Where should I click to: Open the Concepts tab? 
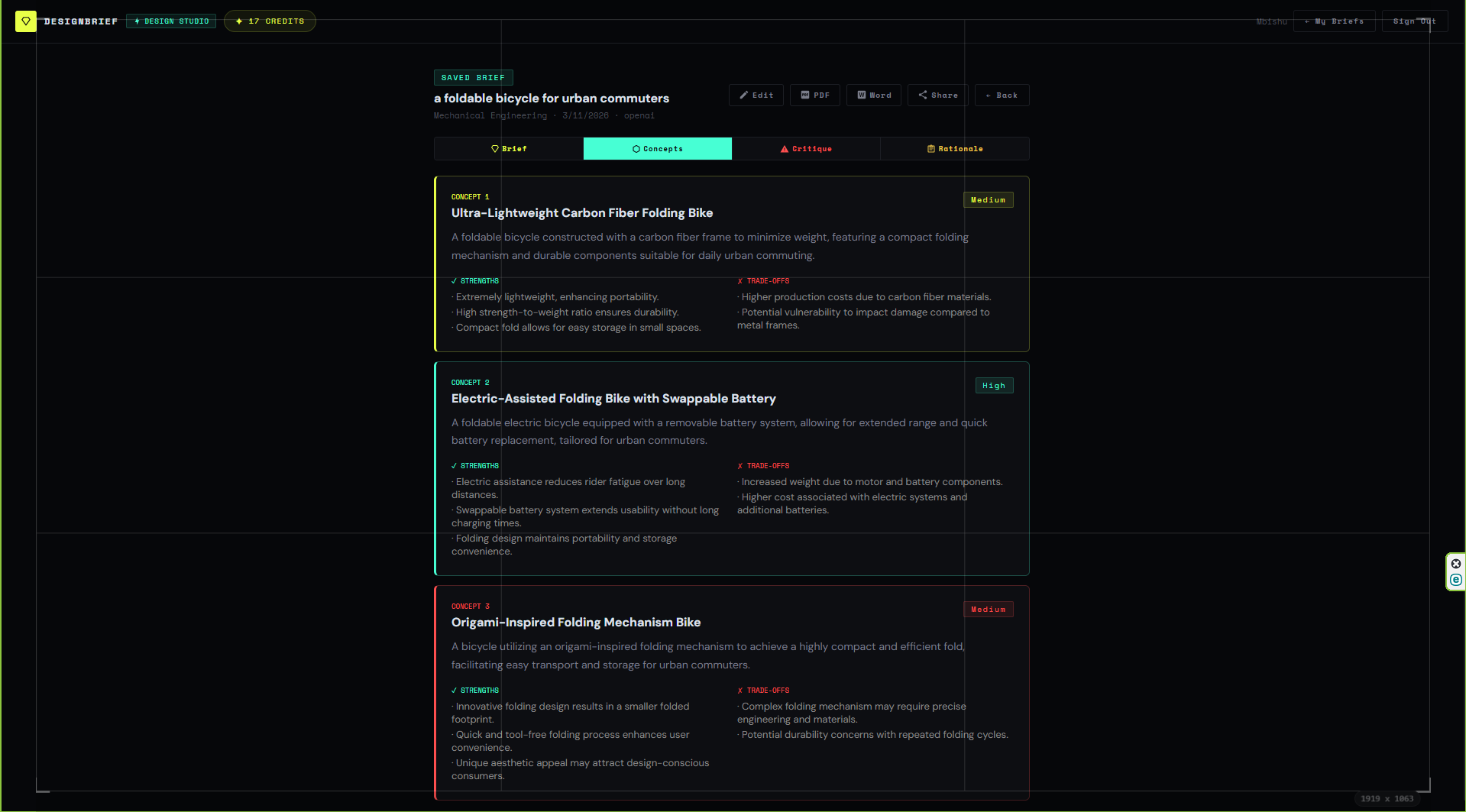(x=657, y=148)
